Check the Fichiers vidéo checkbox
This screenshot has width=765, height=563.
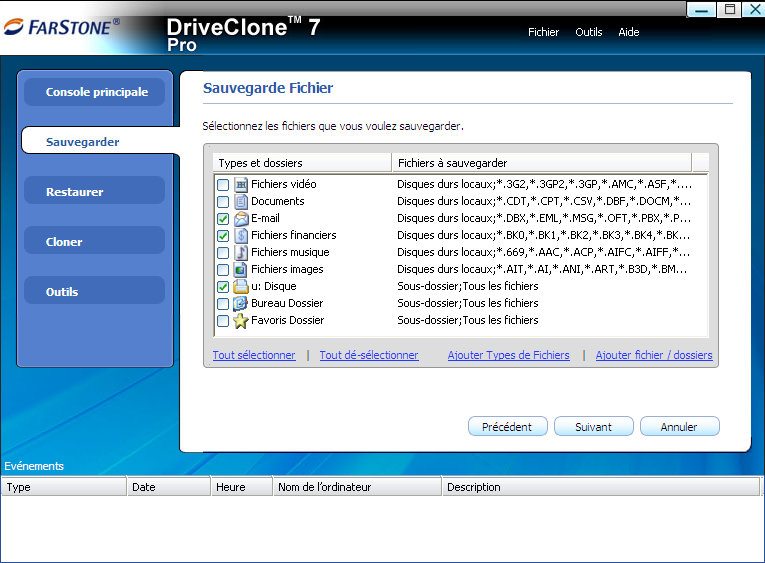coord(223,184)
